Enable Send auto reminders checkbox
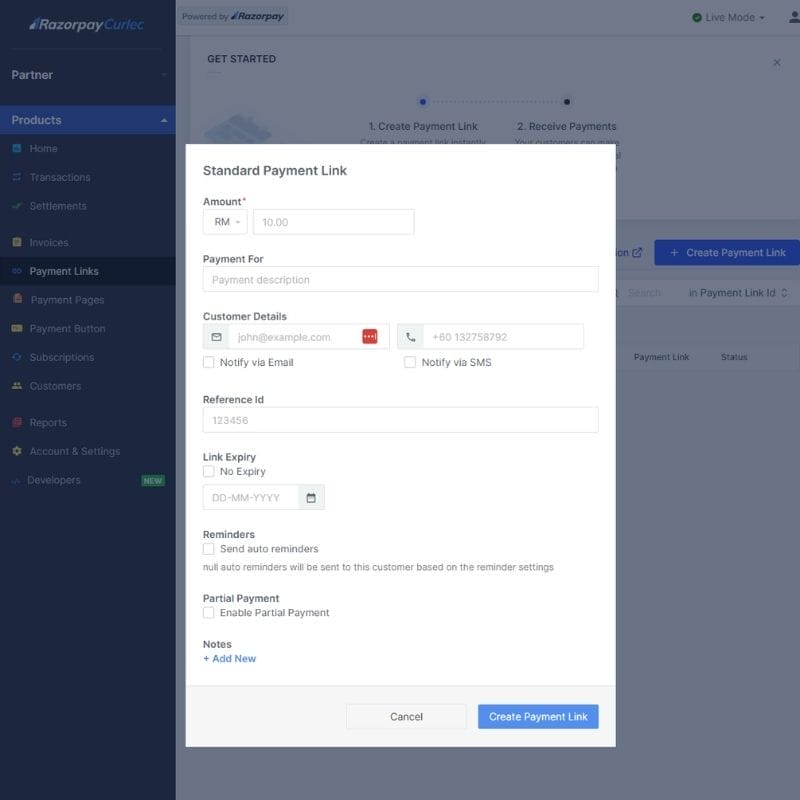800x800 pixels. coord(209,549)
